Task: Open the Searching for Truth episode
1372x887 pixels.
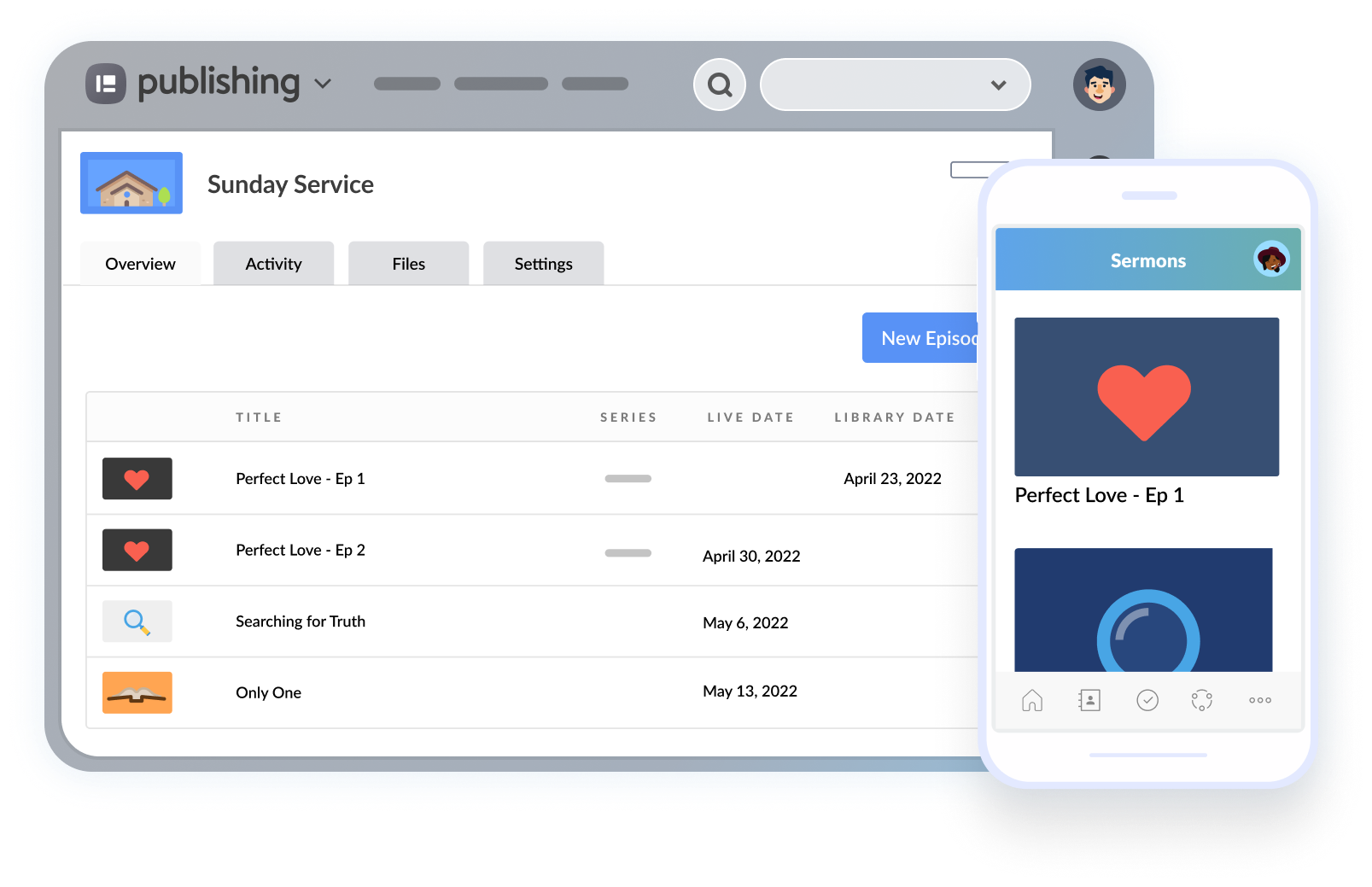Action: tap(300, 621)
